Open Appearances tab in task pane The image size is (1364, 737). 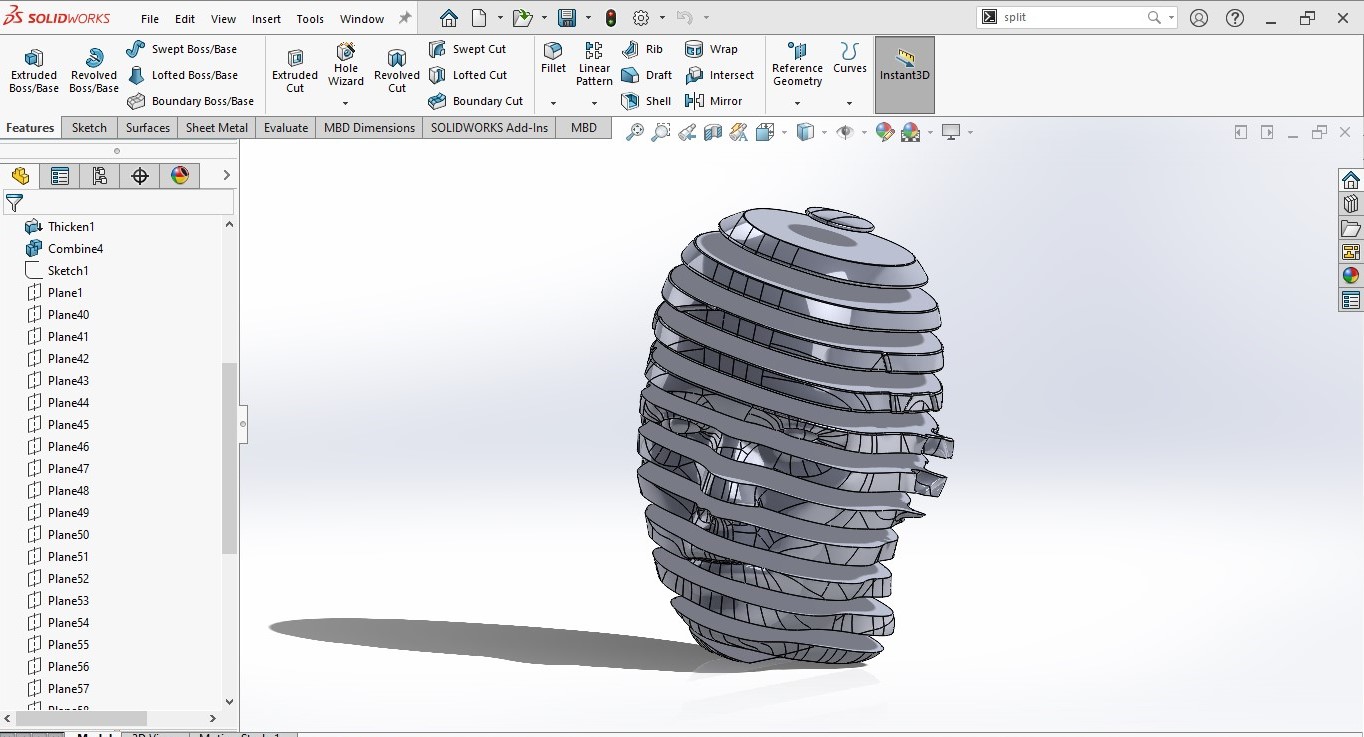pyautogui.click(x=1351, y=276)
